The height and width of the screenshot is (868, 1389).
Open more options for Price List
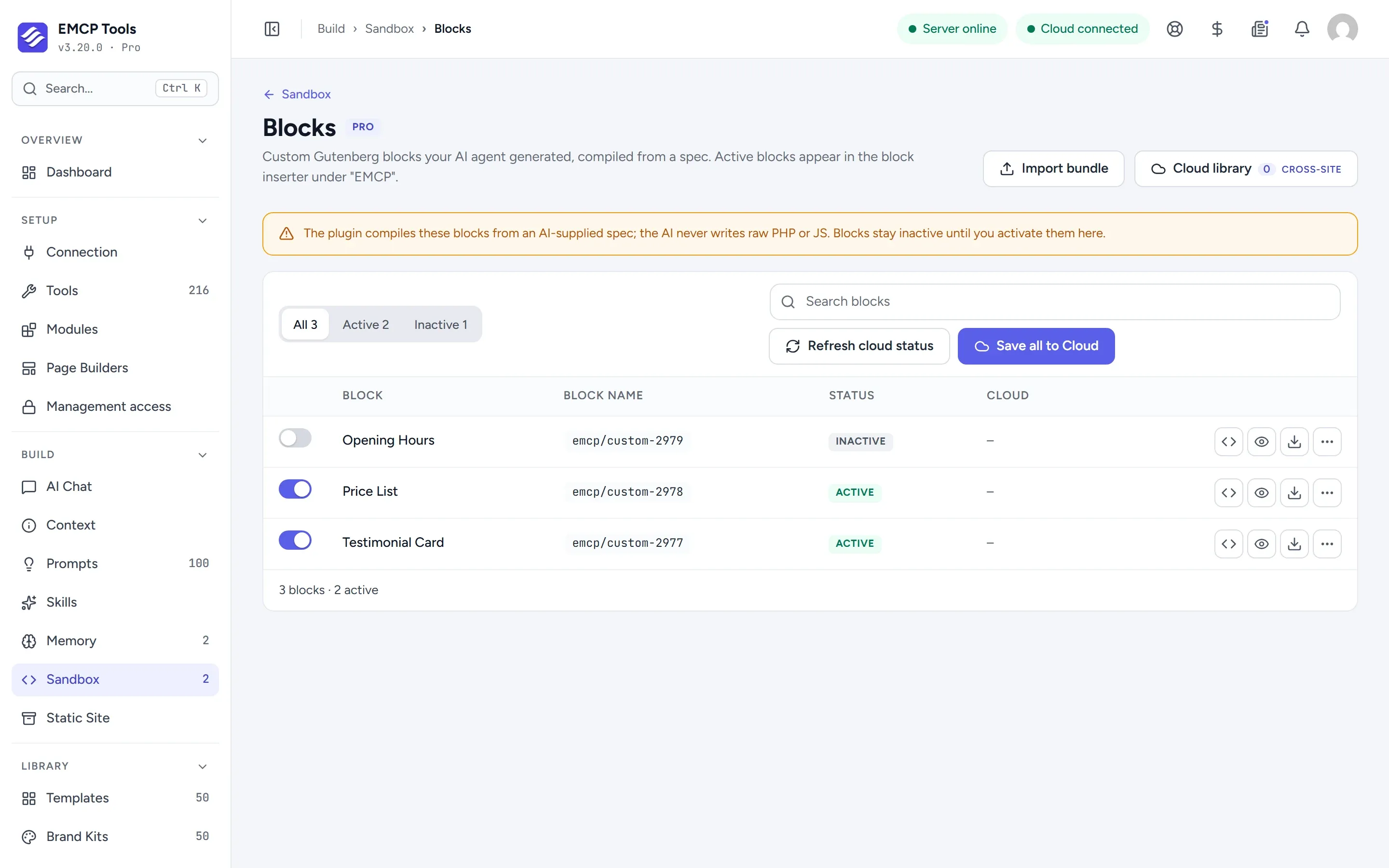pyautogui.click(x=1327, y=492)
